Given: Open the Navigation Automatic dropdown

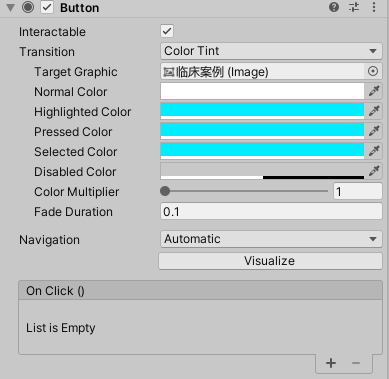Looking at the screenshot, I should tap(271, 239).
